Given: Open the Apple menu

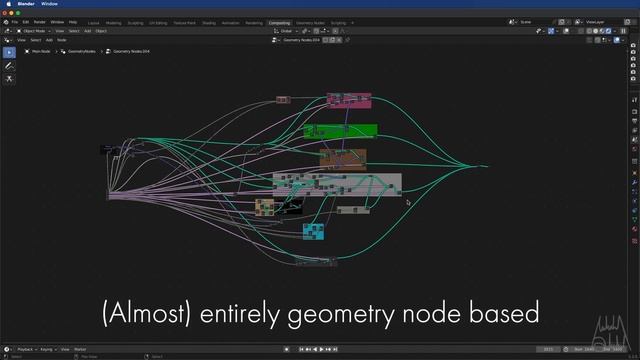Looking at the screenshot, I should (x=8, y=4).
